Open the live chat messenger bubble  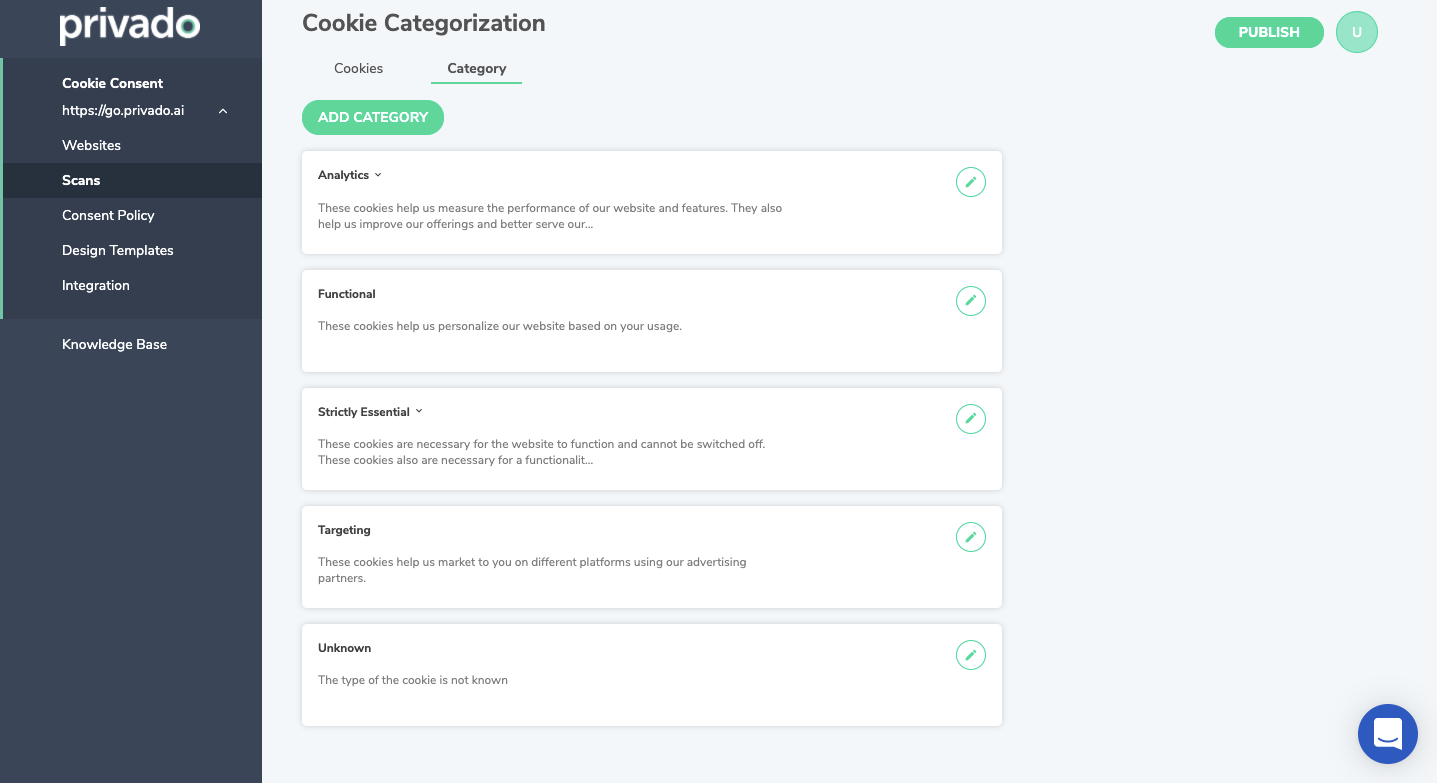point(1387,734)
